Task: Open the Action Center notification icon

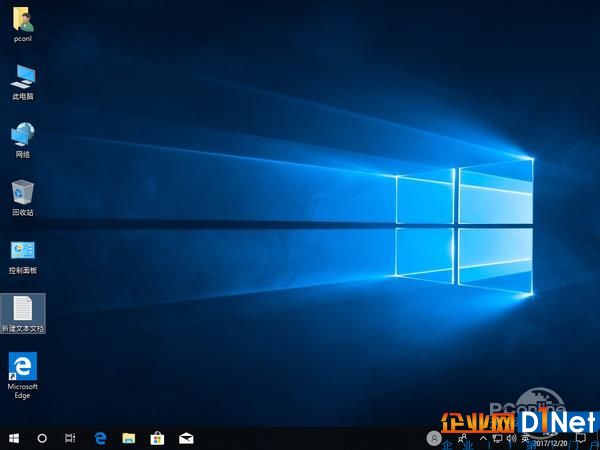Action: coord(581,439)
